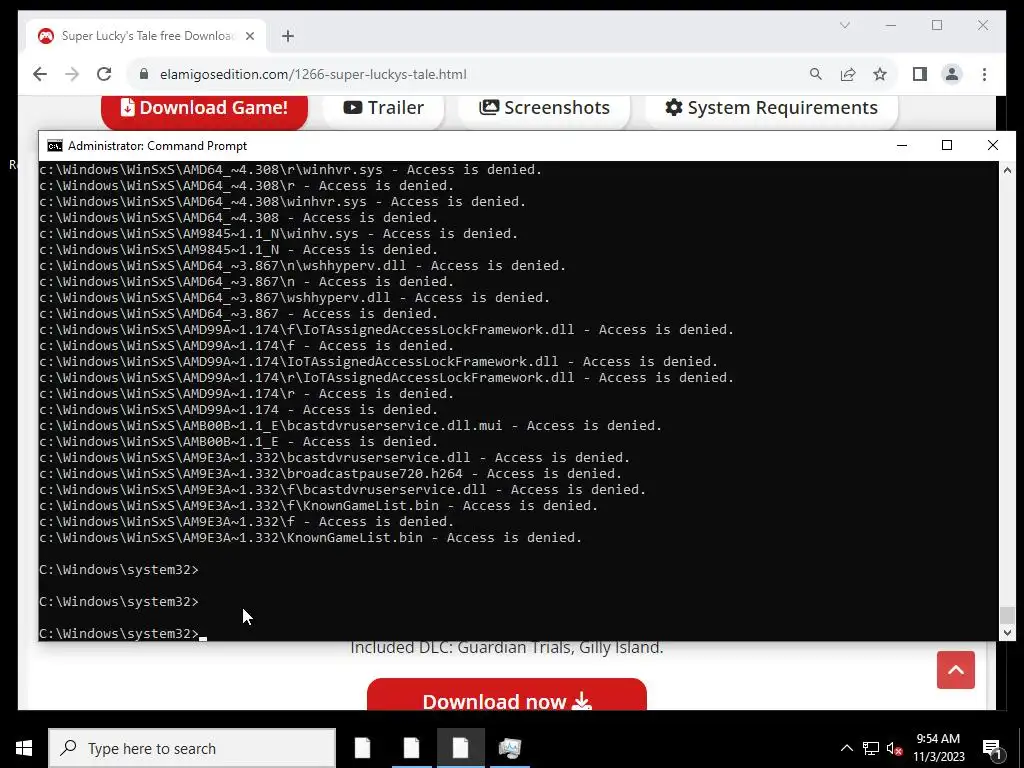The height and width of the screenshot is (768, 1024).
Task: Maximize the Command Prompt window
Action: (x=947, y=145)
